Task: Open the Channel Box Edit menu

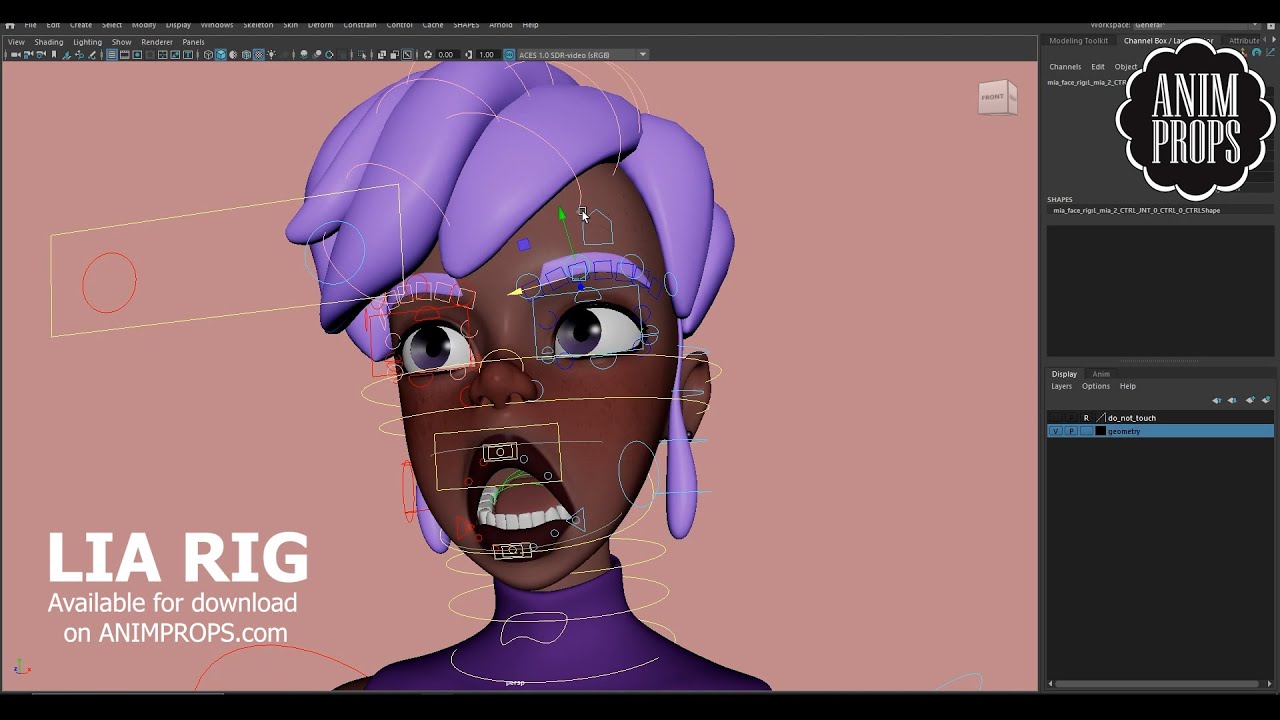Action: tap(1098, 67)
